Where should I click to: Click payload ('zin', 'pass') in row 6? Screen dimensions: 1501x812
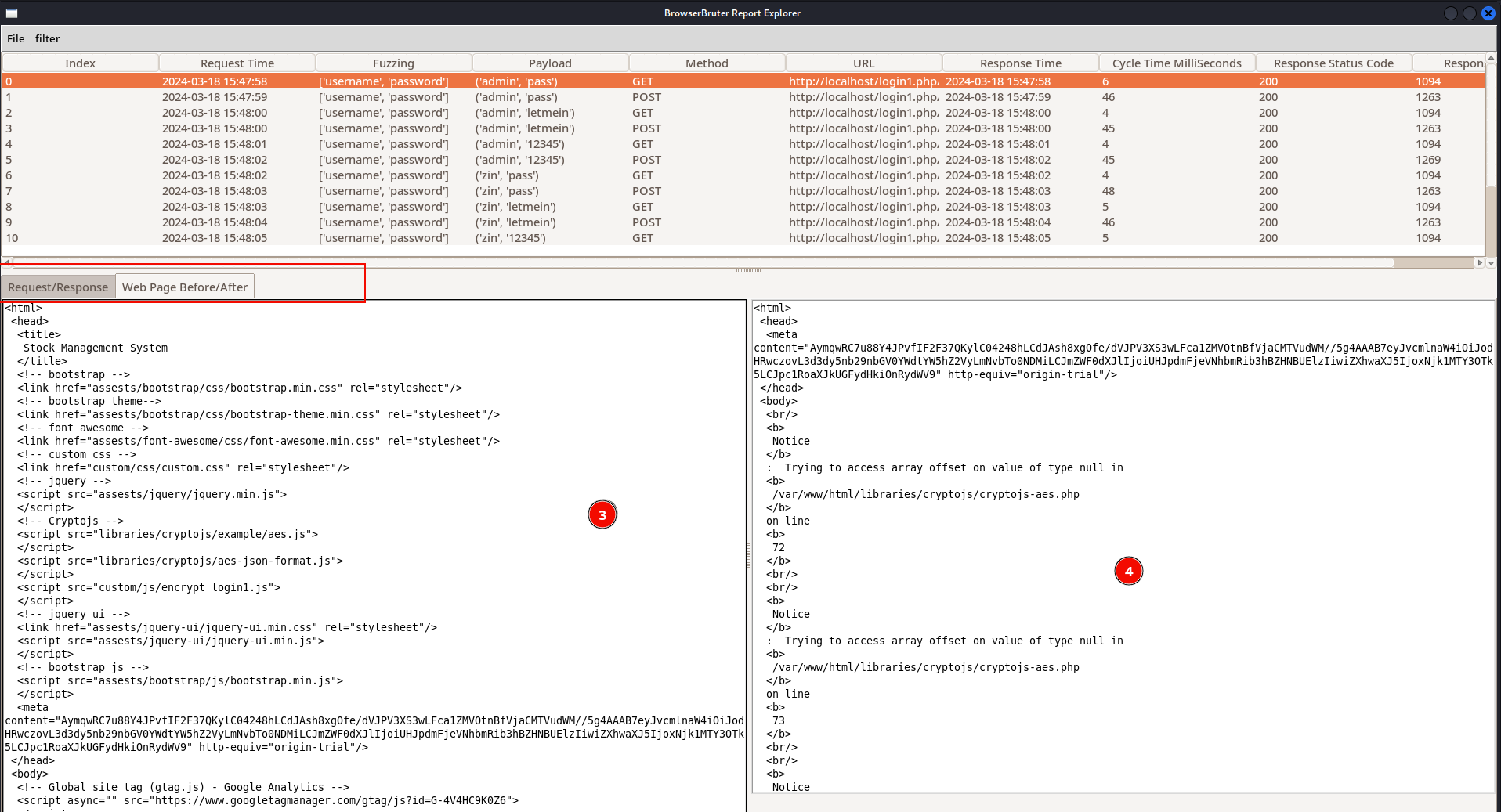(507, 175)
